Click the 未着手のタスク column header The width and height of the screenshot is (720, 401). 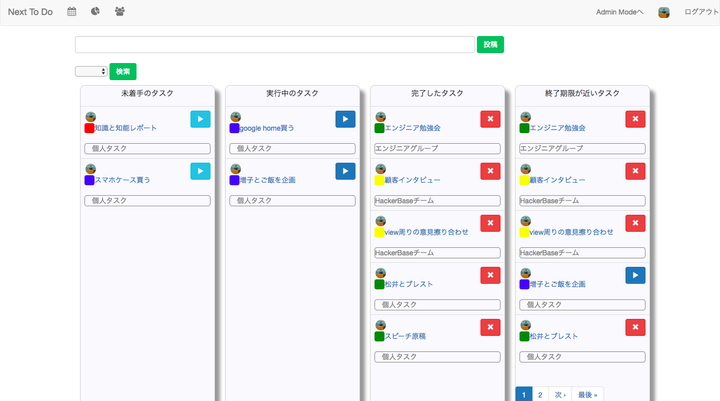[x=147, y=93]
